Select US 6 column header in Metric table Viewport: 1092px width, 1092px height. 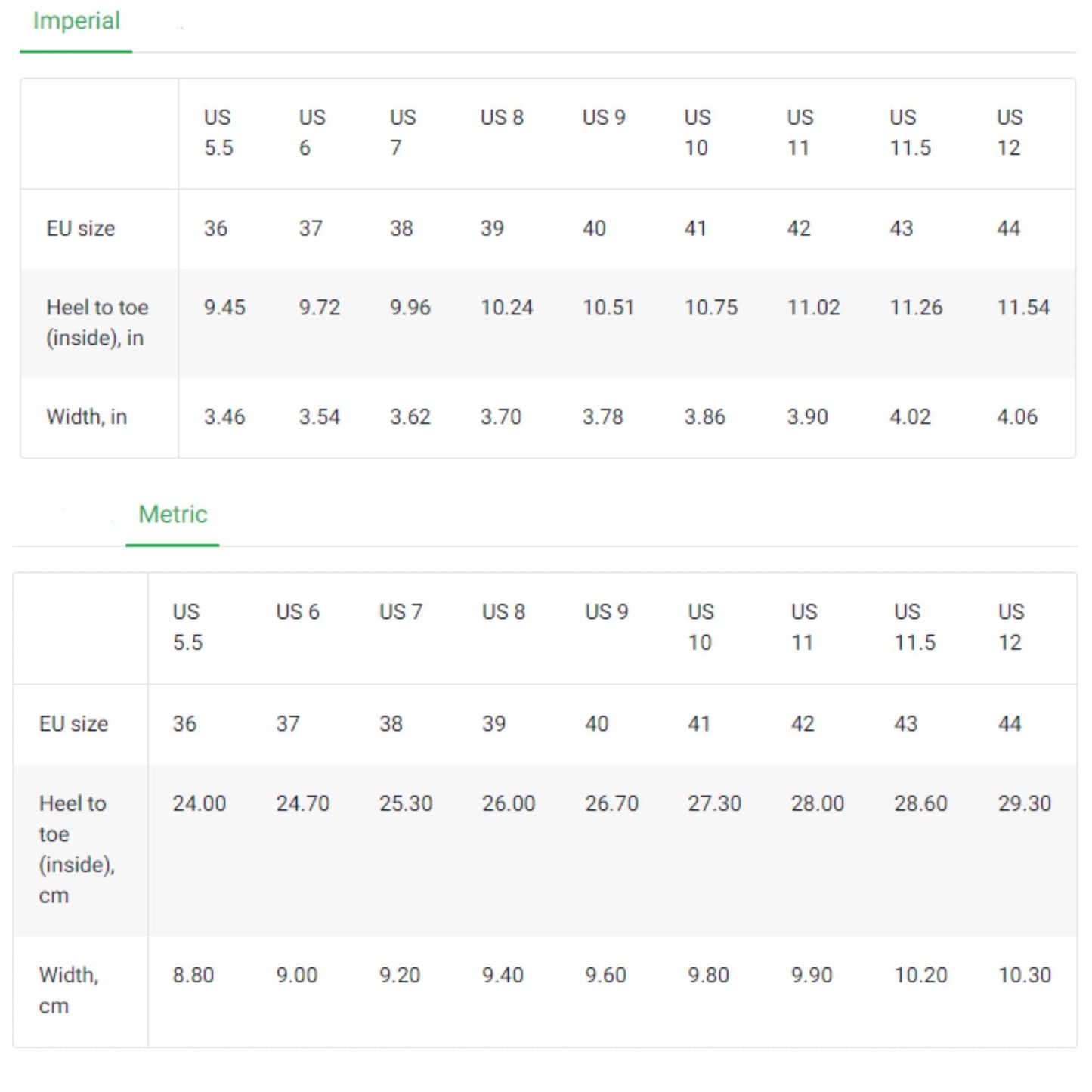tap(297, 612)
